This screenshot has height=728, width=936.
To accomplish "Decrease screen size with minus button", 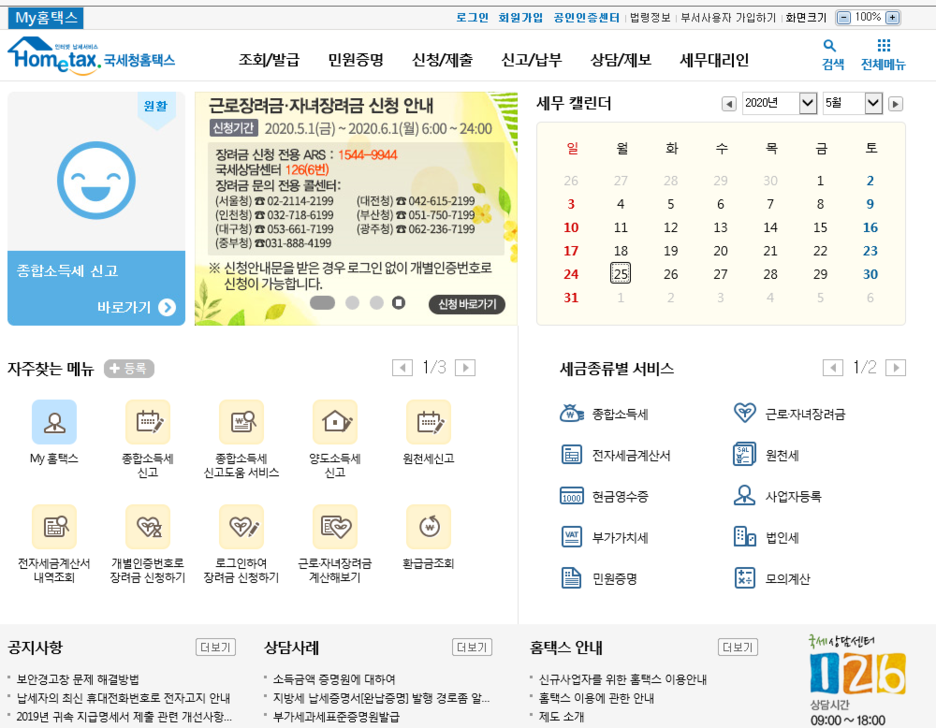I will click(843, 17).
